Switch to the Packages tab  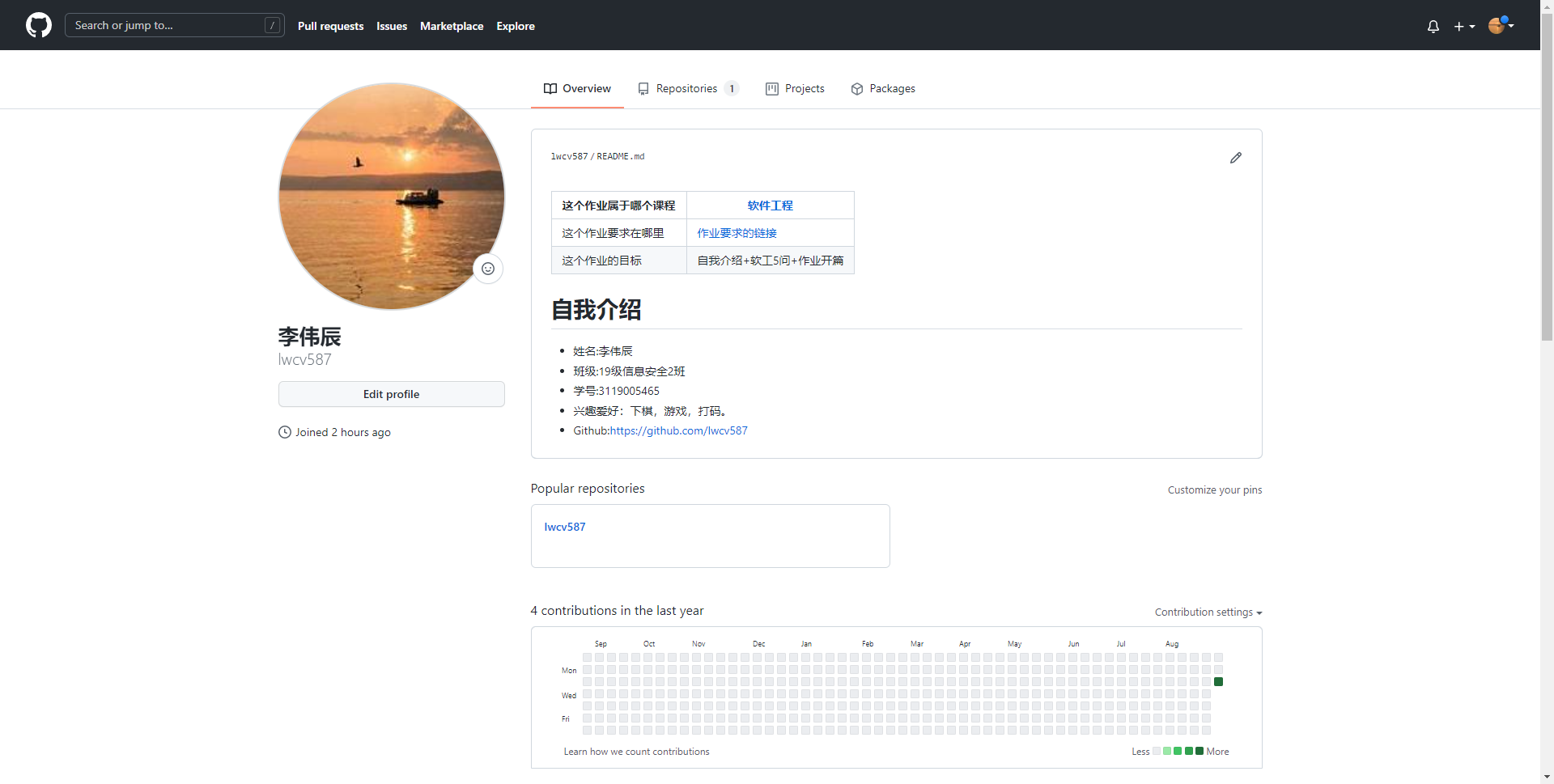click(x=883, y=88)
